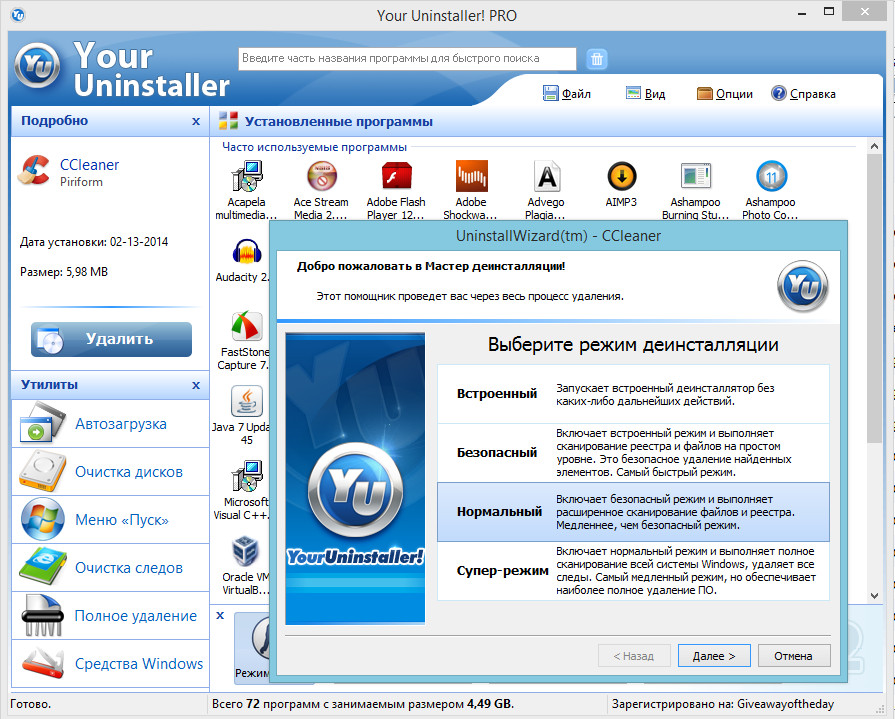Select the Ace Stream Media program icon
The width and height of the screenshot is (895, 719).
tap(321, 176)
